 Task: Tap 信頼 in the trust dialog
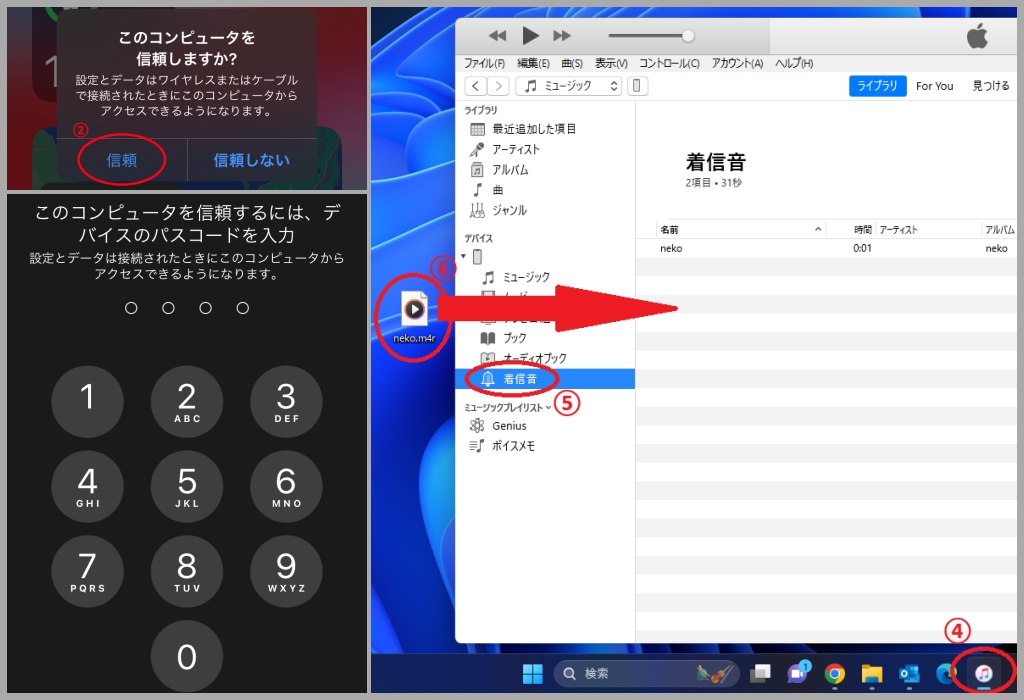tap(122, 160)
